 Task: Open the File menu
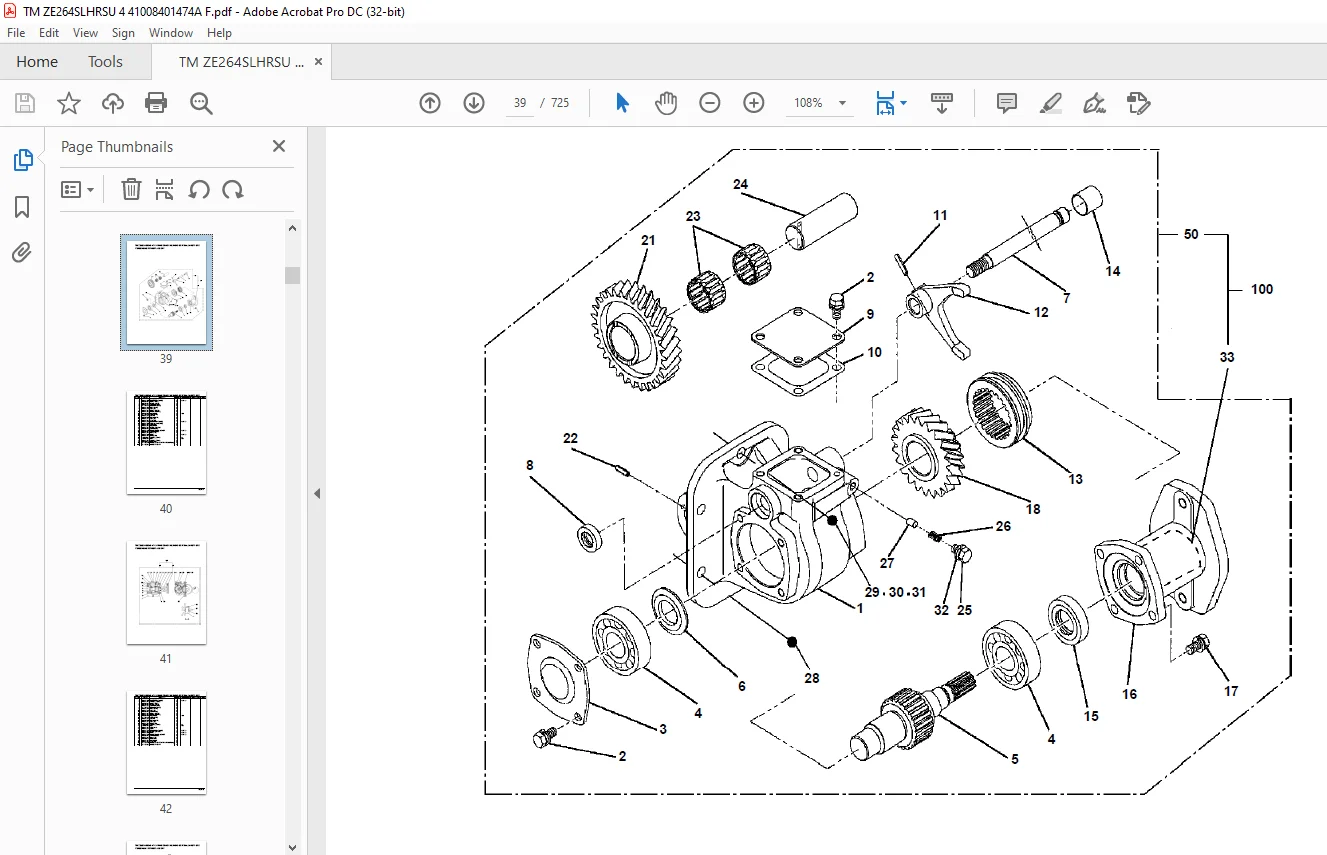point(16,33)
